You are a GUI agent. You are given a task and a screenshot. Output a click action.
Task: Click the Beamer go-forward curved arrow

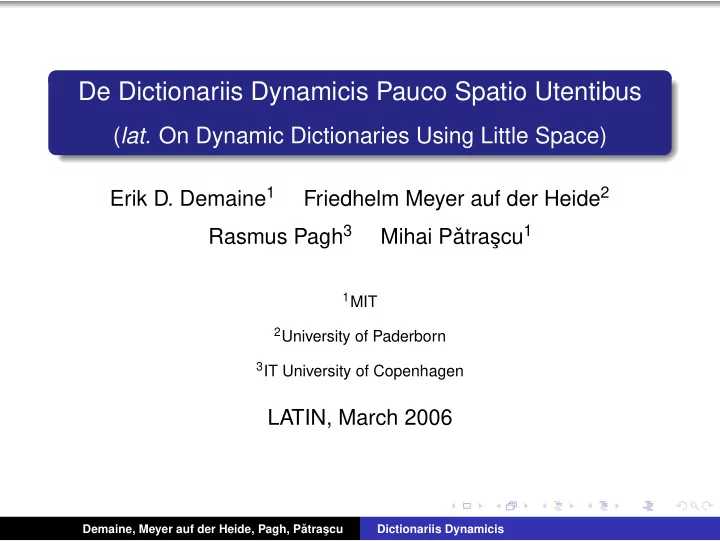(707, 506)
